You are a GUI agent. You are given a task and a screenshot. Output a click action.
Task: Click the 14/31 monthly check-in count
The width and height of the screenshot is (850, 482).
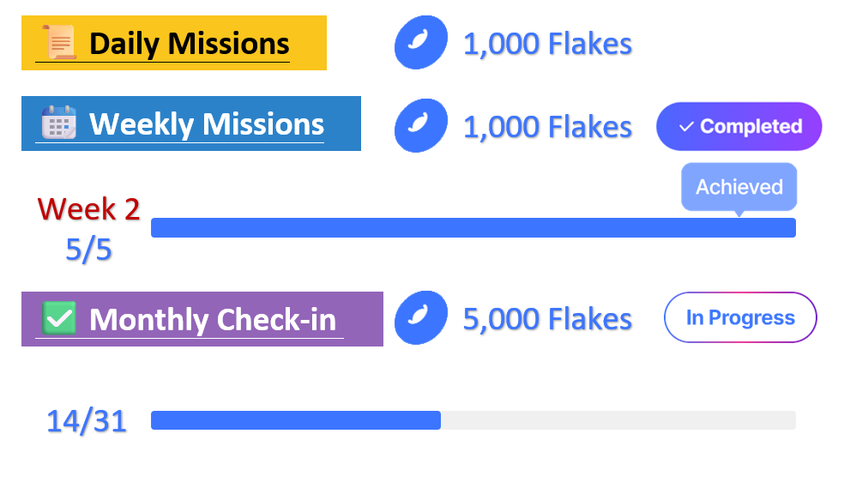coord(87,421)
